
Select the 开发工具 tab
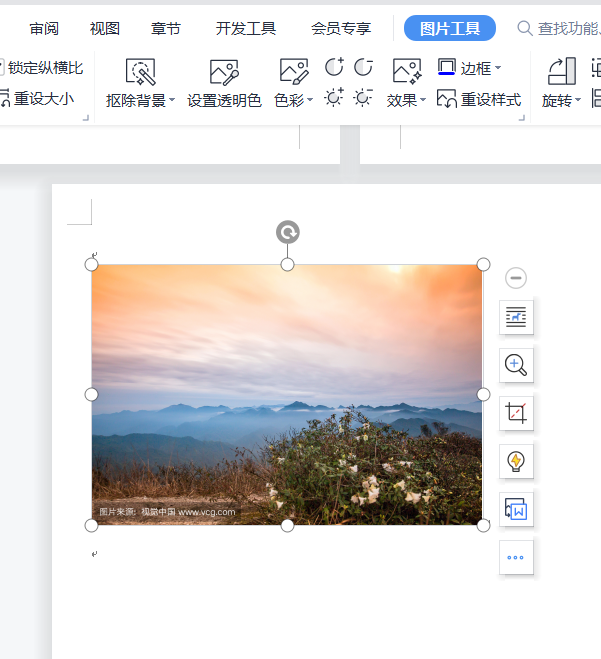point(246,29)
